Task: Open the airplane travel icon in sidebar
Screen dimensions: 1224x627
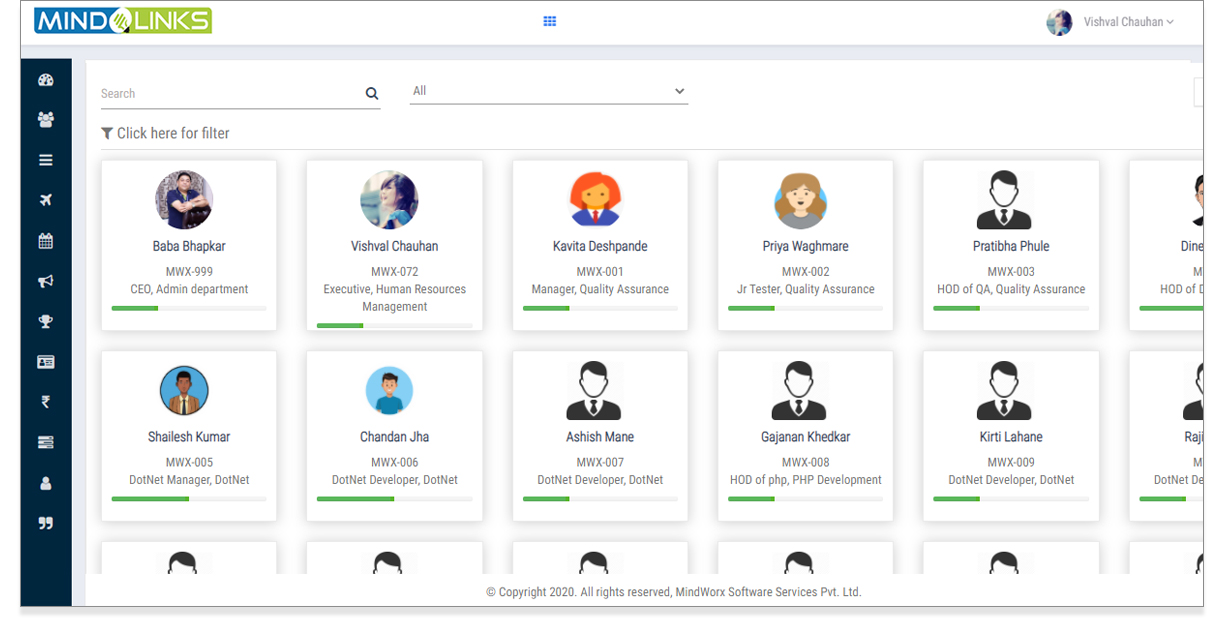Action: point(45,201)
